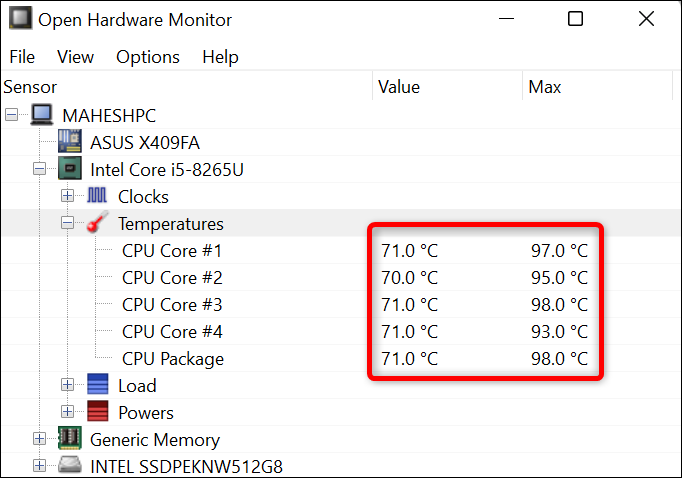Open the View menu
The image size is (682, 478).
(x=76, y=57)
